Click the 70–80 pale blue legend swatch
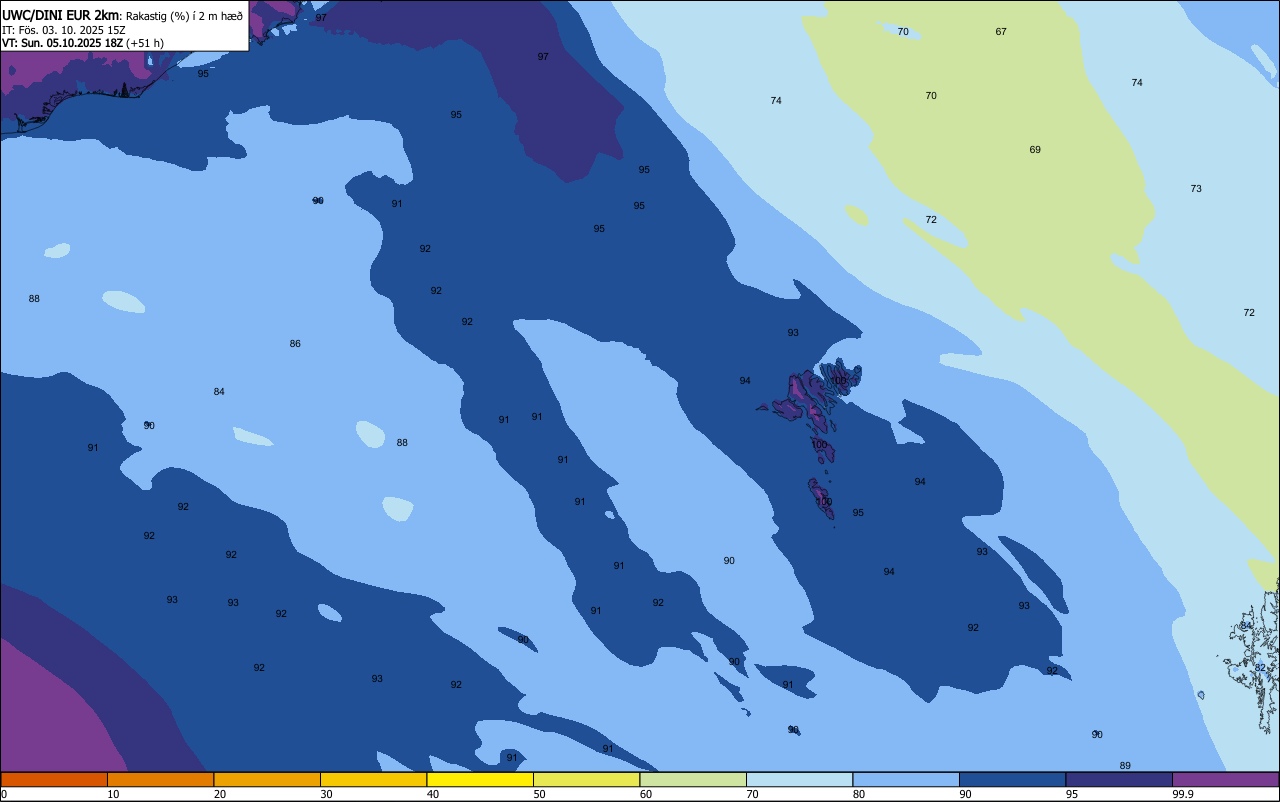 click(799, 779)
